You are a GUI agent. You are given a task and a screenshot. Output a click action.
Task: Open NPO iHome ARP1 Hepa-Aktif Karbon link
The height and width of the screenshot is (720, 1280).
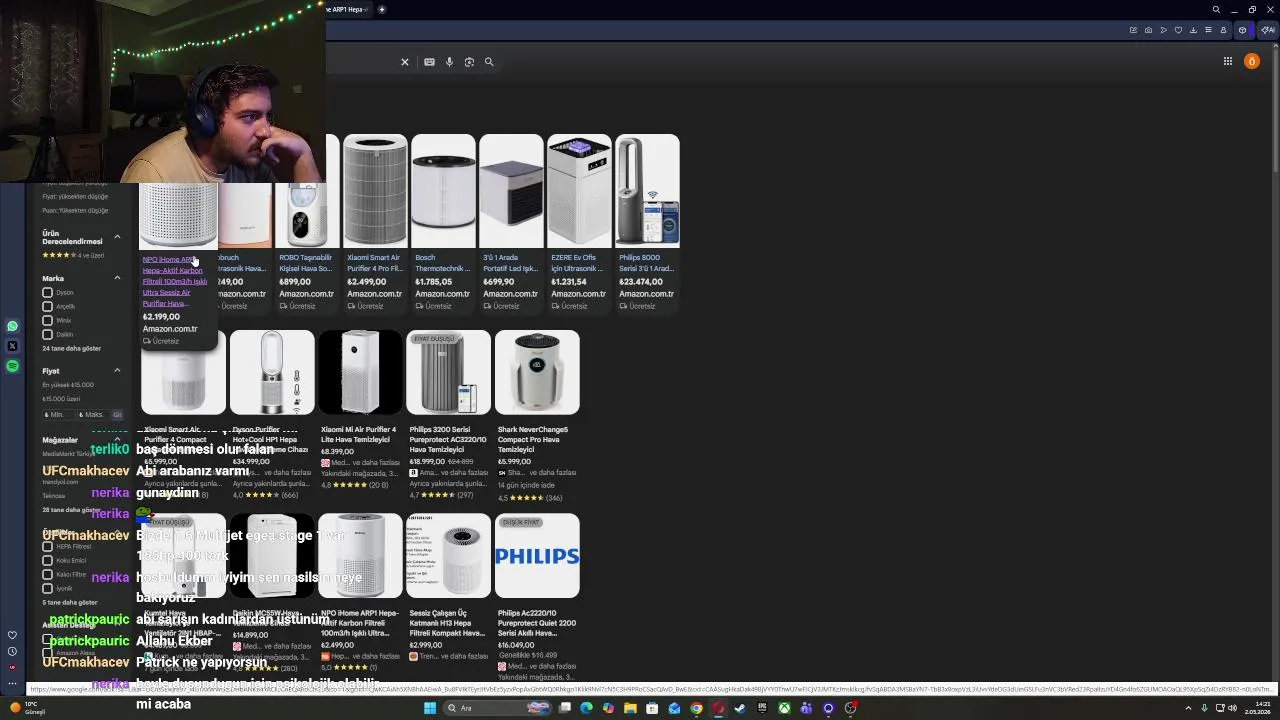[175, 281]
